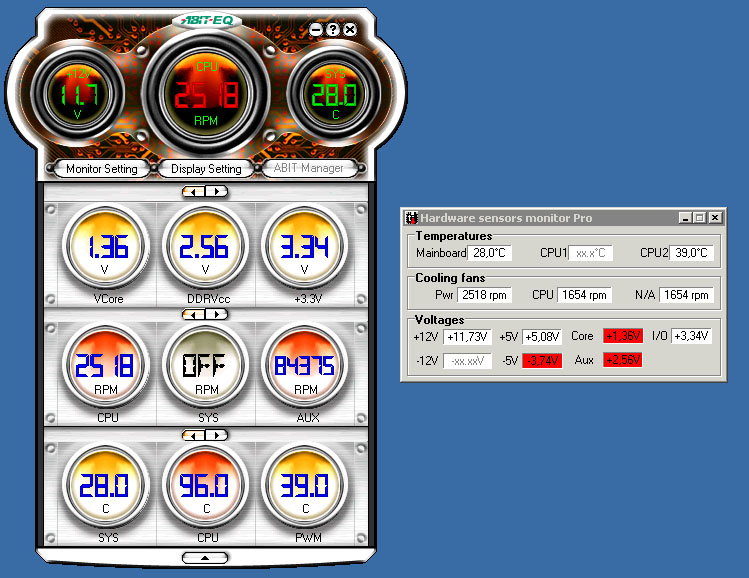Click the Voltages group label

tap(439, 320)
